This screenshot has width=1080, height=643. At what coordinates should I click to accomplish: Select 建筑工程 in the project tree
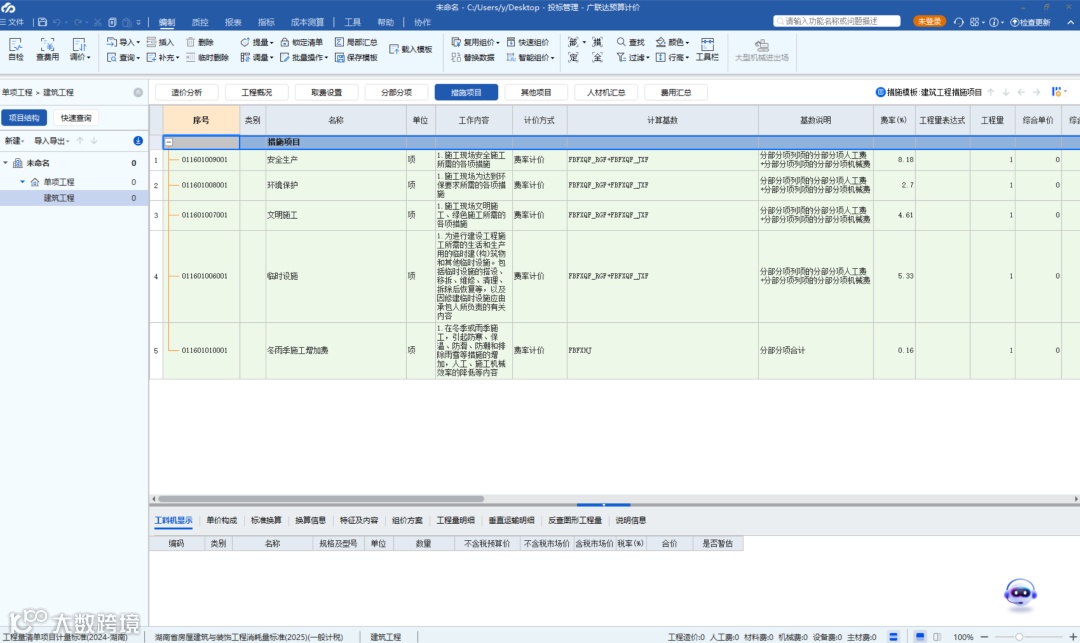click(x=59, y=198)
